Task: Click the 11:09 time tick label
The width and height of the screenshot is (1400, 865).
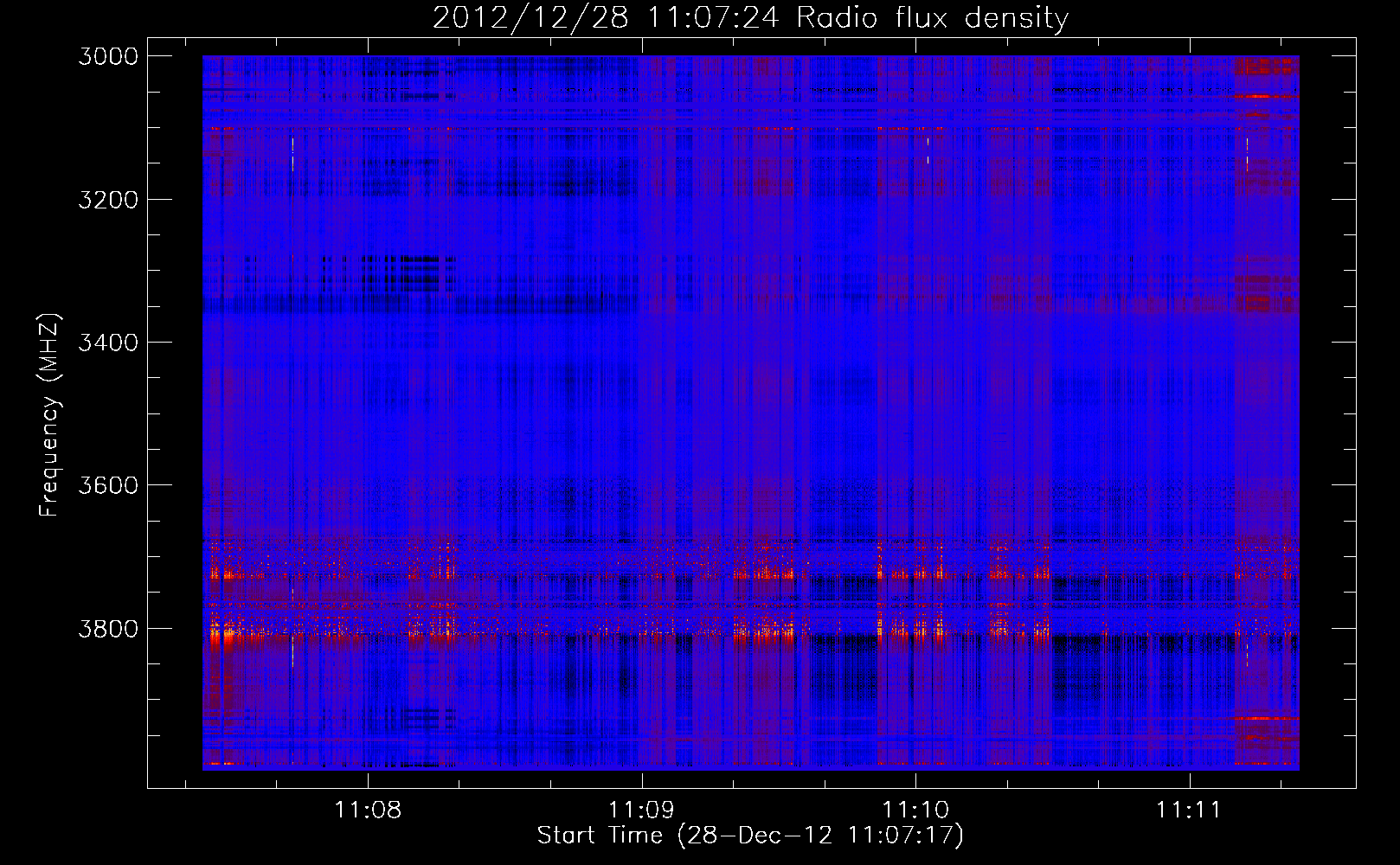Action: (x=641, y=810)
